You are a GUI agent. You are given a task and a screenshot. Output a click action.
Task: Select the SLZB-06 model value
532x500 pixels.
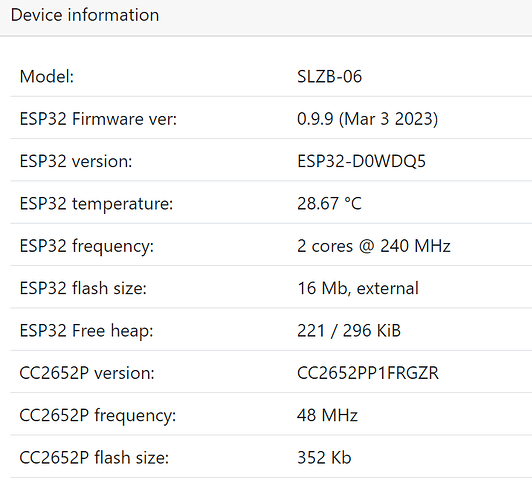(x=329, y=76)
